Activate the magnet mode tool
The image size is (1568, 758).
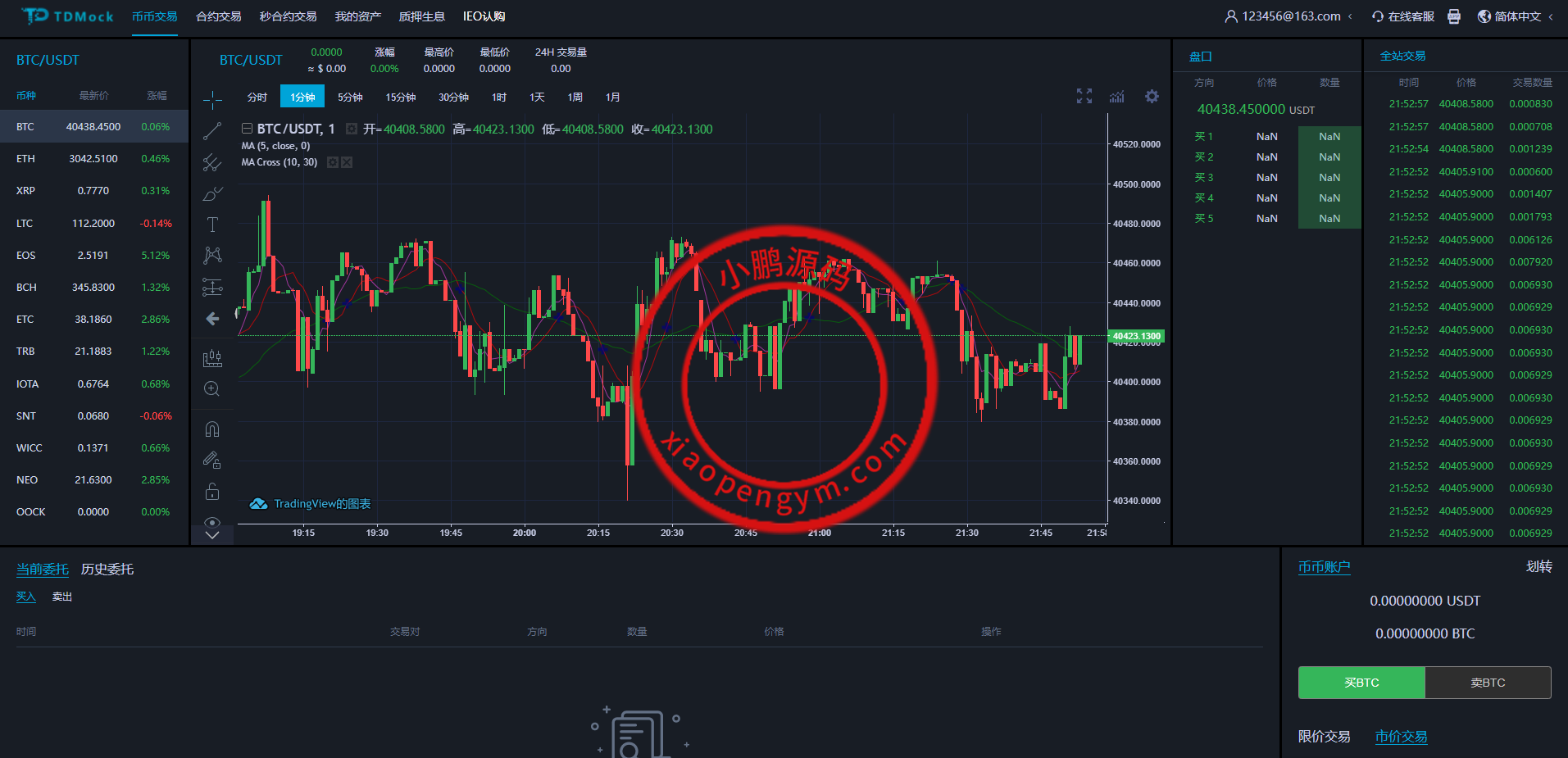(212, 429)
